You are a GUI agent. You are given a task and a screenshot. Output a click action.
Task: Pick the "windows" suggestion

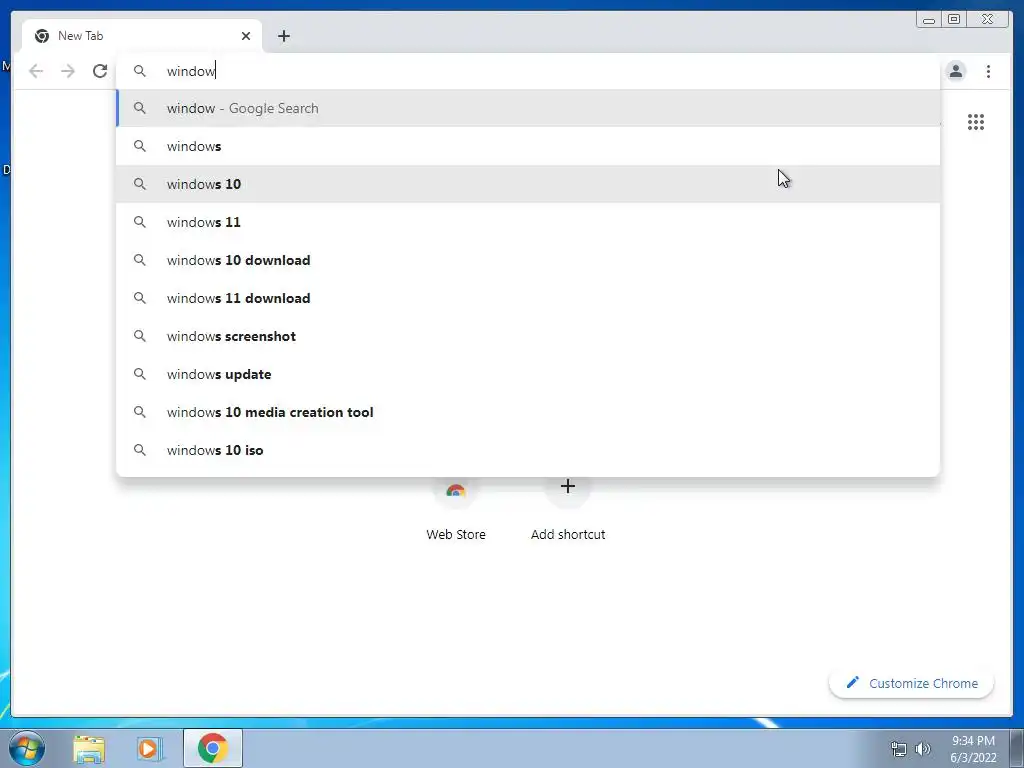[528, 146]
